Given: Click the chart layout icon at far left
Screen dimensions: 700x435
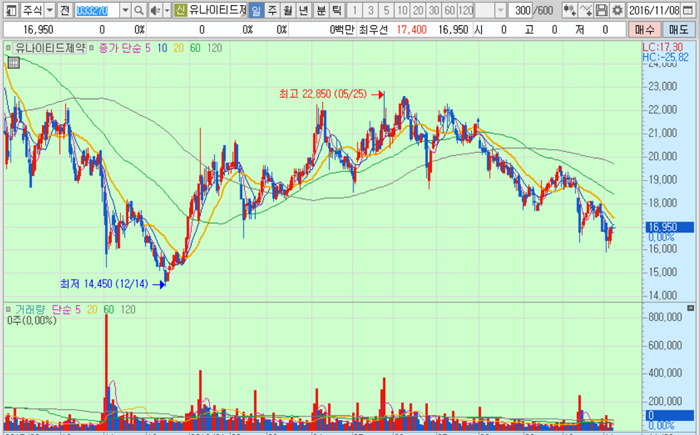Looking at the screenshot, I should click(9, 10).
